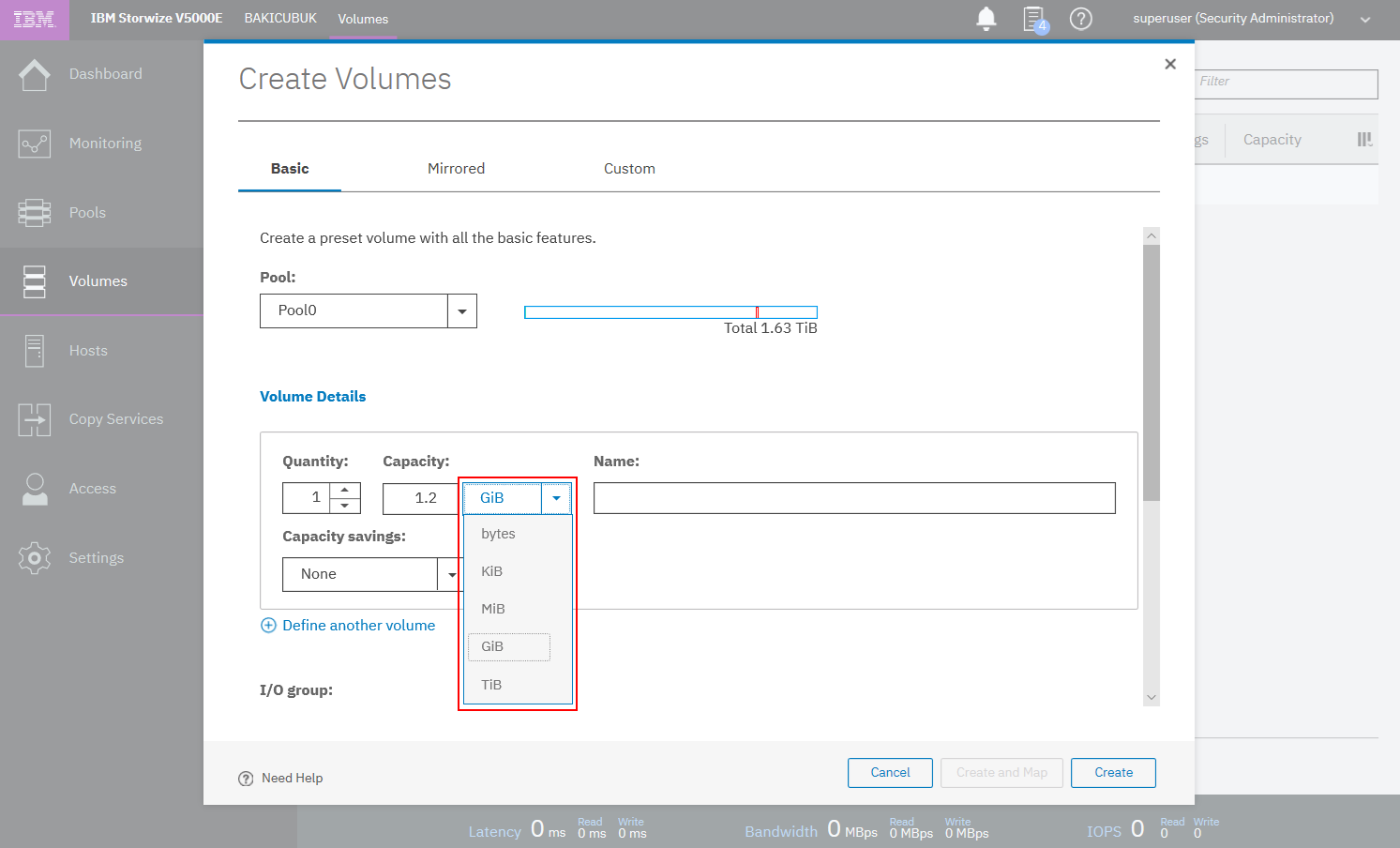Click the Access user icon
1400x848 pixels.
coord(35,489)
